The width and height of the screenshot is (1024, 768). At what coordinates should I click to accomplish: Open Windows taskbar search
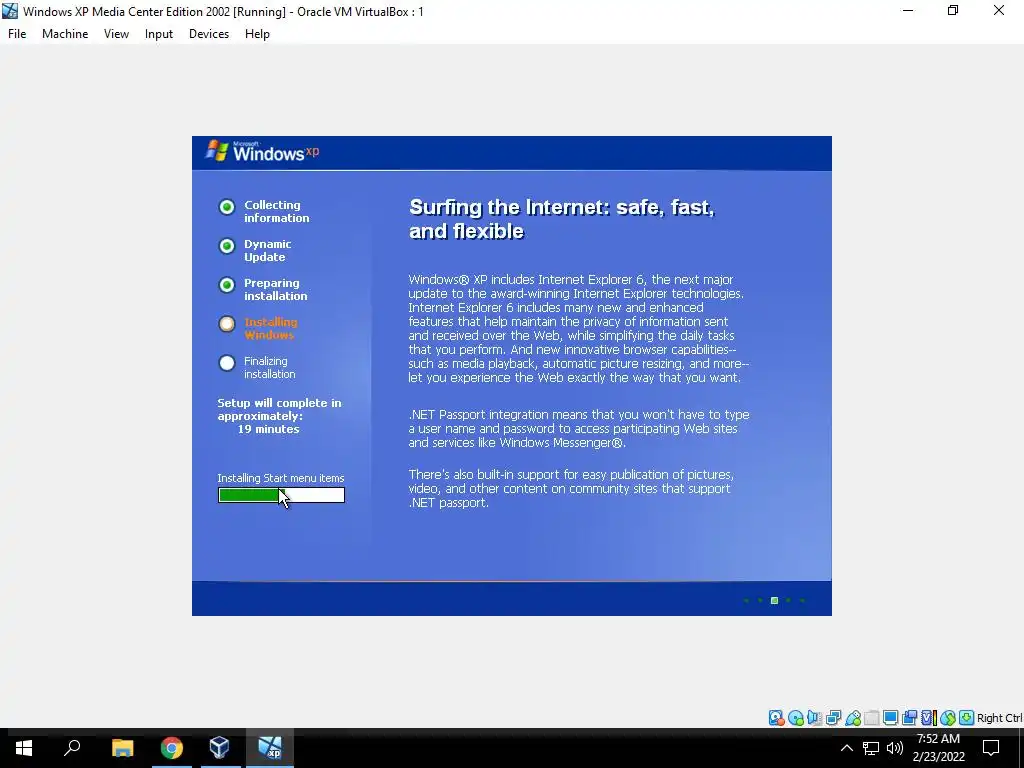[x=72, y=748]
